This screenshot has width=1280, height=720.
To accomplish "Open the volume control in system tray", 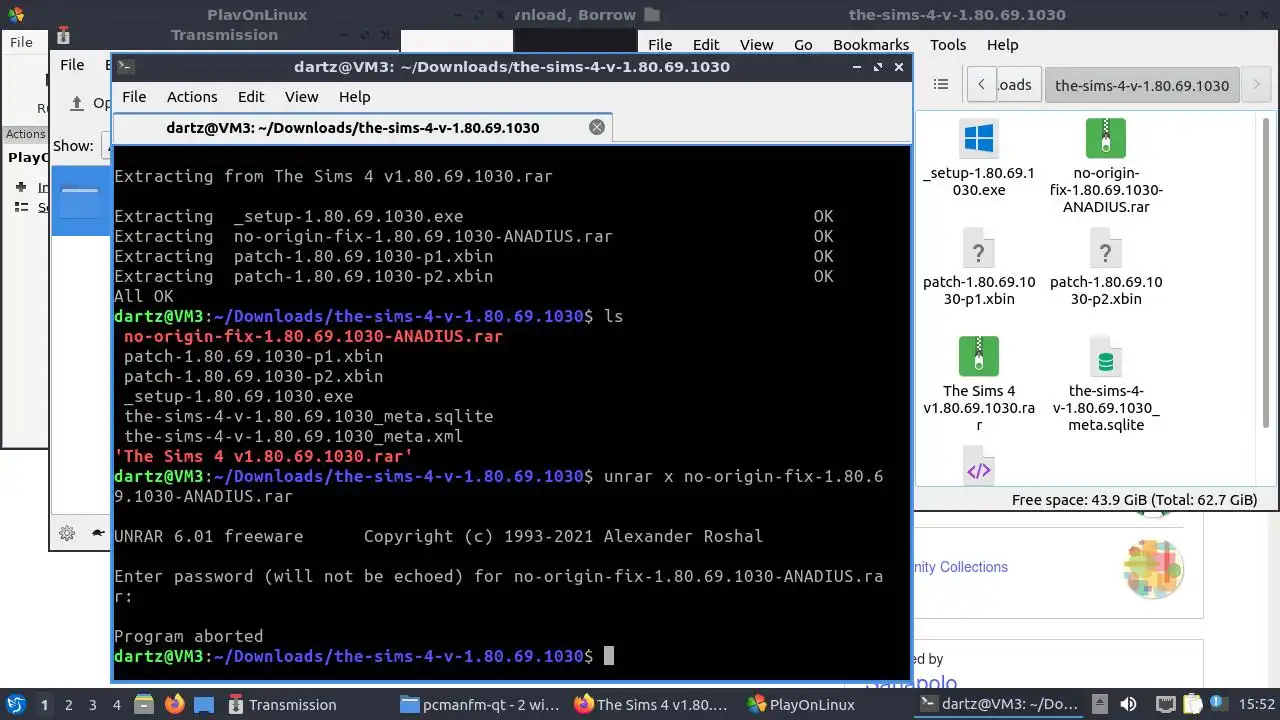I will 1127,704.
